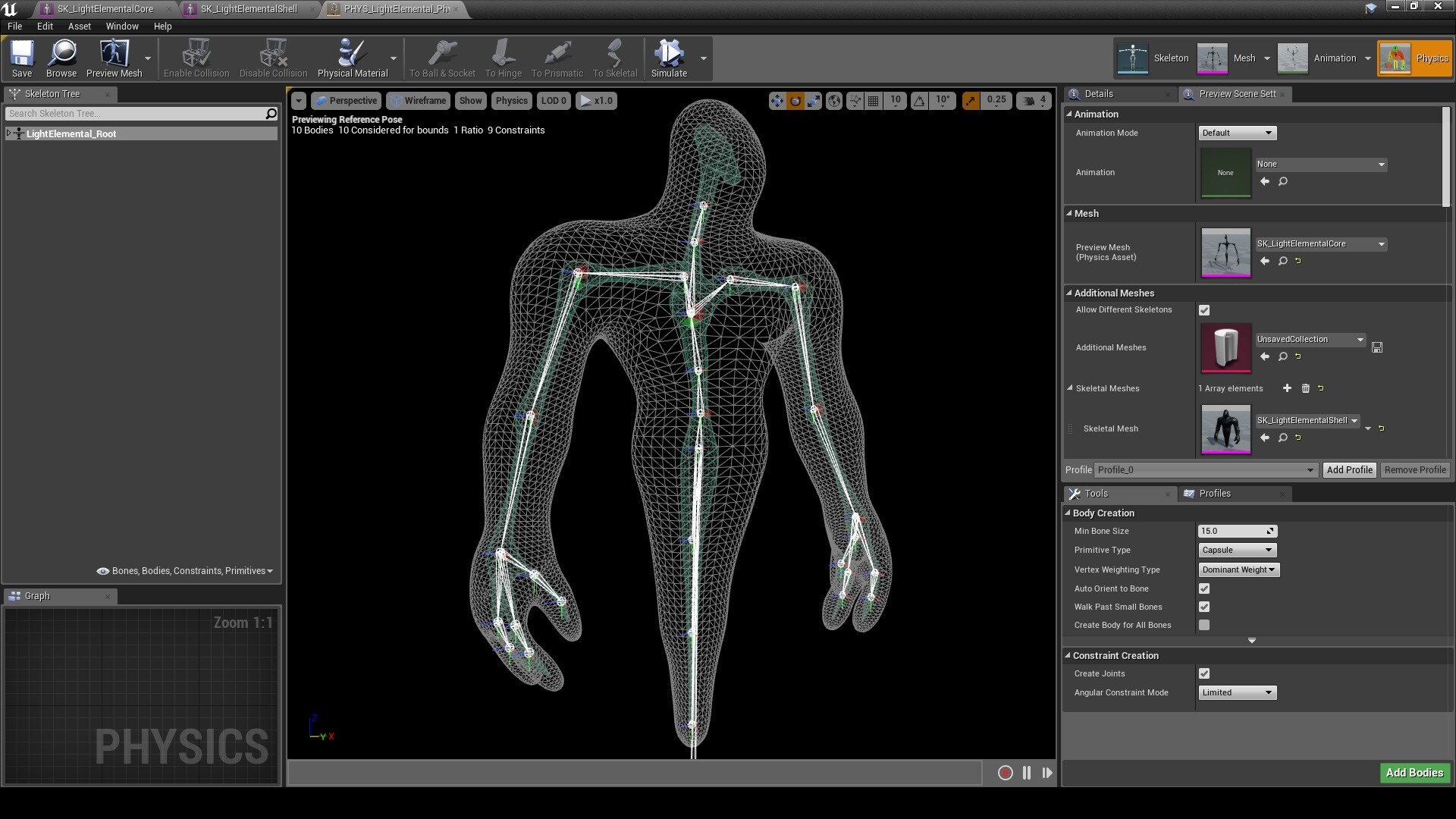Image resolution: width=1456 pixels, height=819 pixels.
Task: Enable Create Body for All Bones
Action: click(x=1204, y=625)
